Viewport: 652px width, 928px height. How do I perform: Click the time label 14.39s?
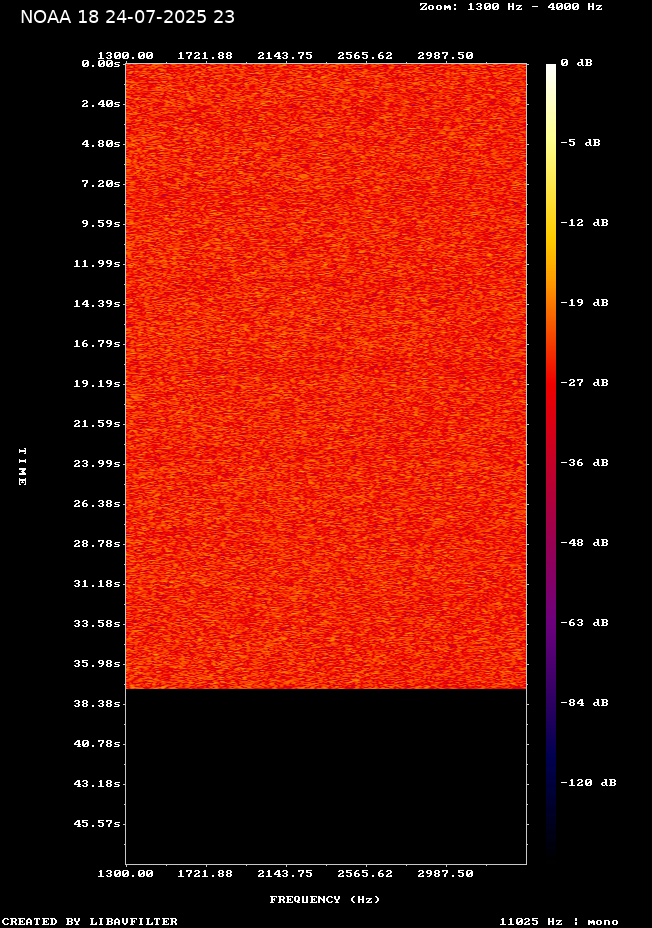[x=97, y=304]
